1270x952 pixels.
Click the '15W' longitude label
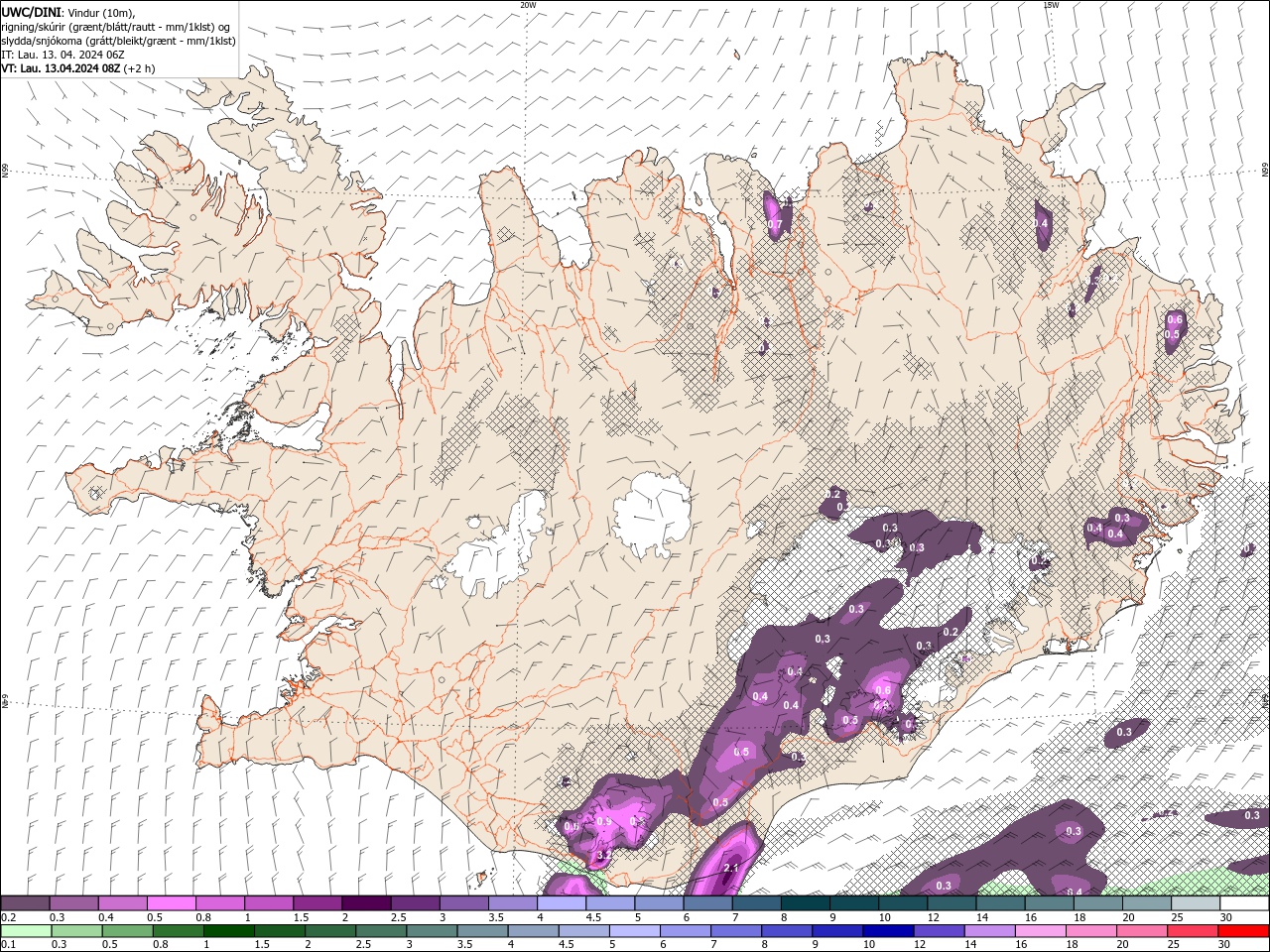[x=1051, y=5]
